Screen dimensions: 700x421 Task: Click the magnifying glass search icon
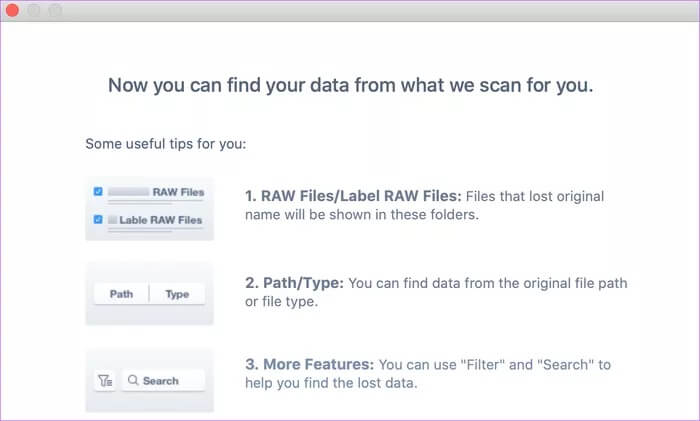133,380
